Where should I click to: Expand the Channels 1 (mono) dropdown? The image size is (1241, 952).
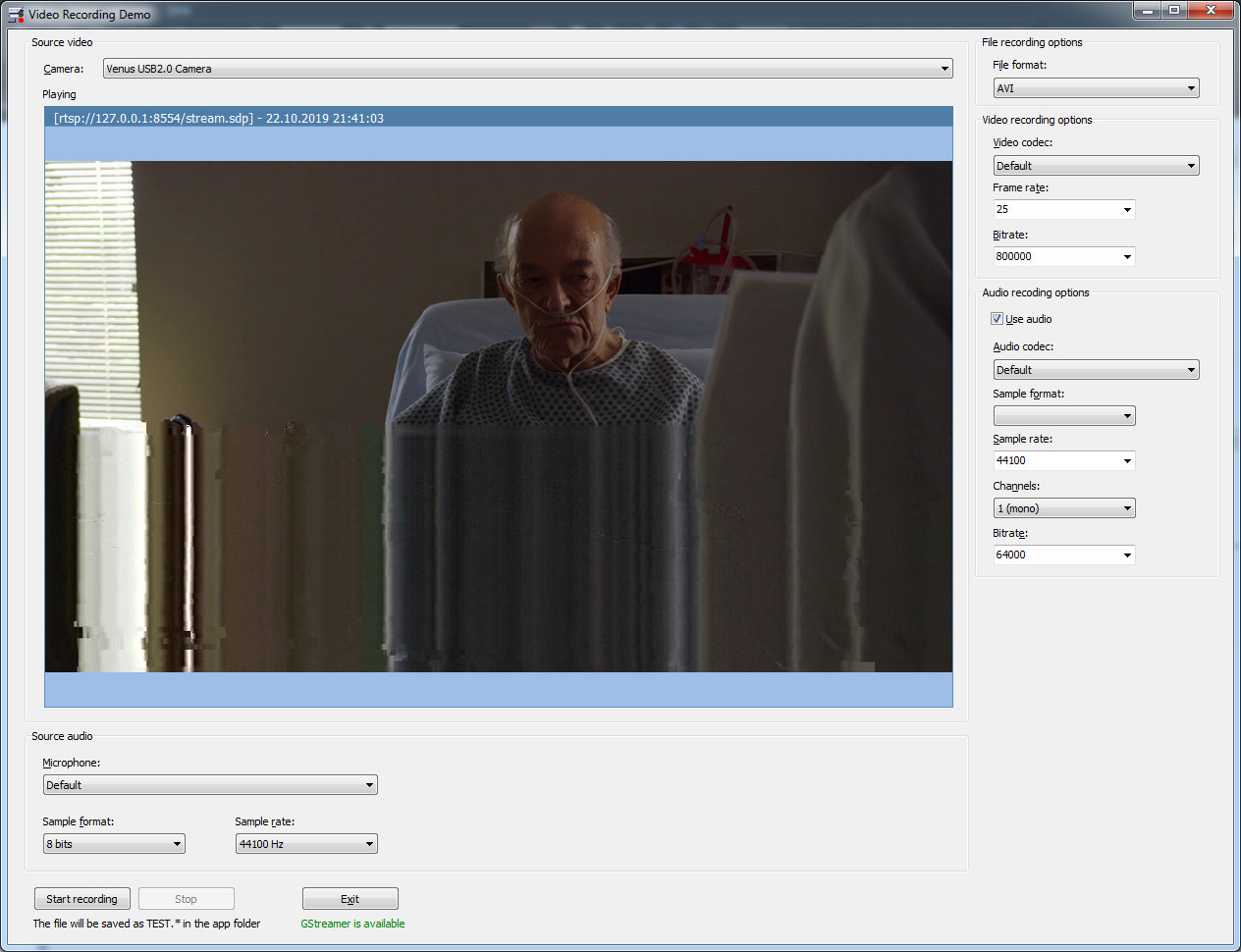click(1127, 508)
